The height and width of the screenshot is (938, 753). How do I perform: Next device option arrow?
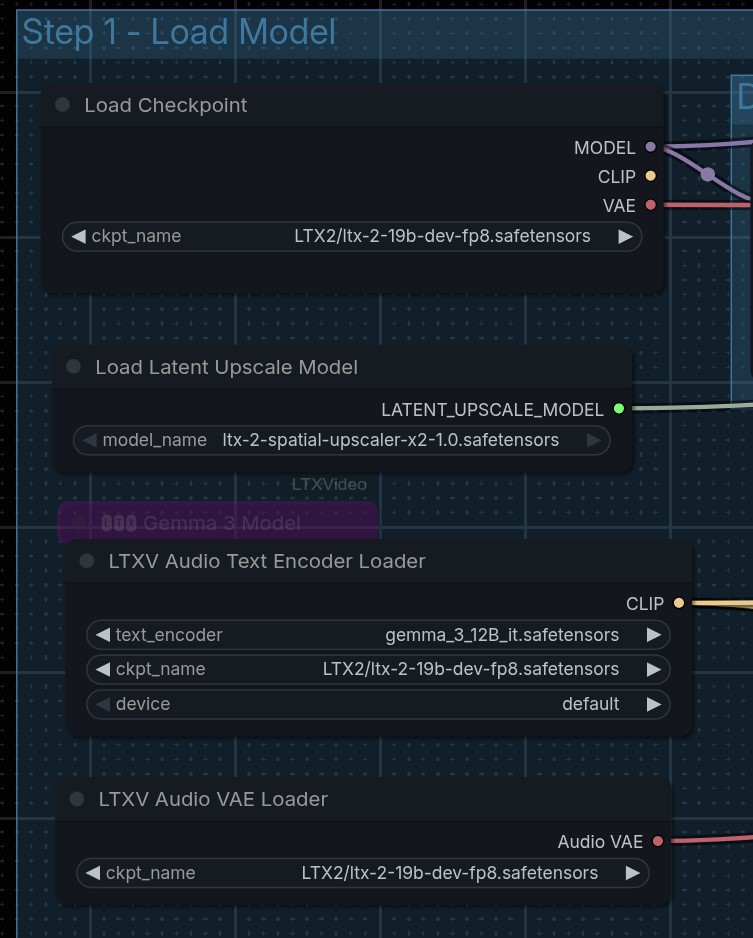click(x=654, y=704)
